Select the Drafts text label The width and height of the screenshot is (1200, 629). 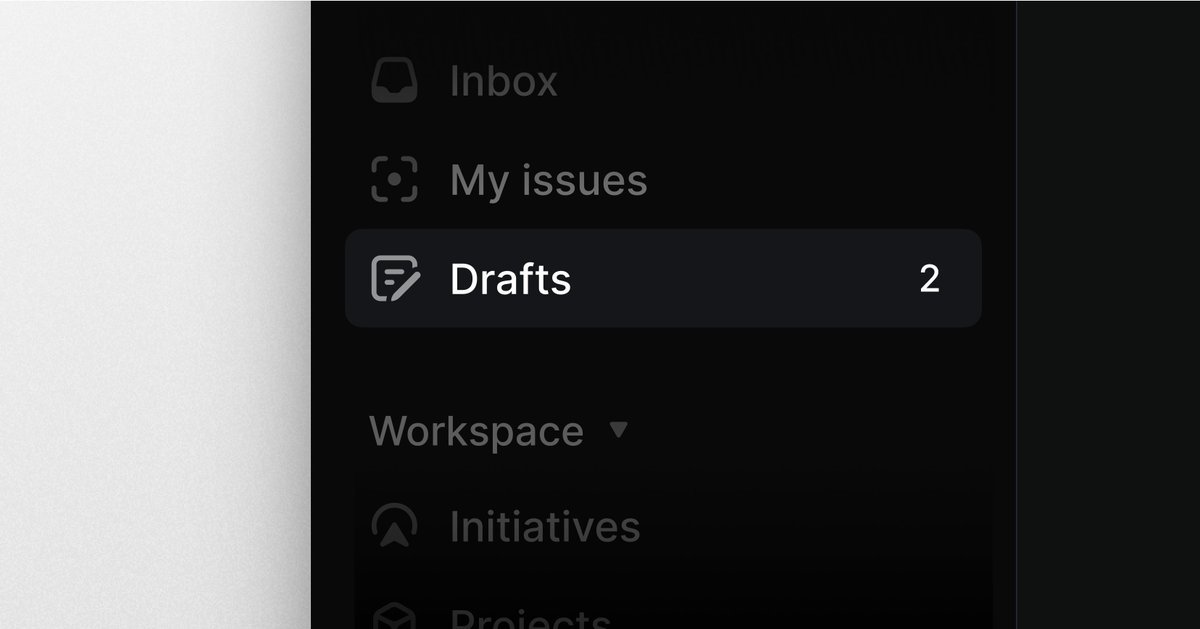click(x=510, y=279)
